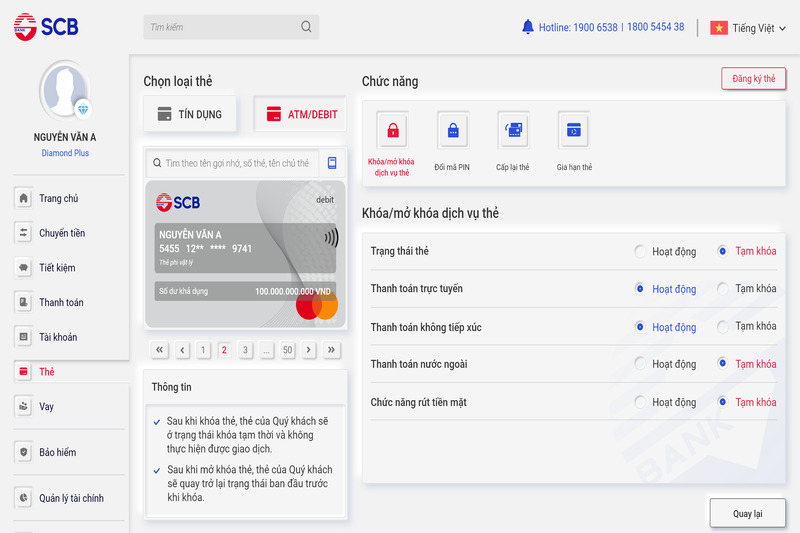Click the Tìm kiếm search field

pos(231,27)
